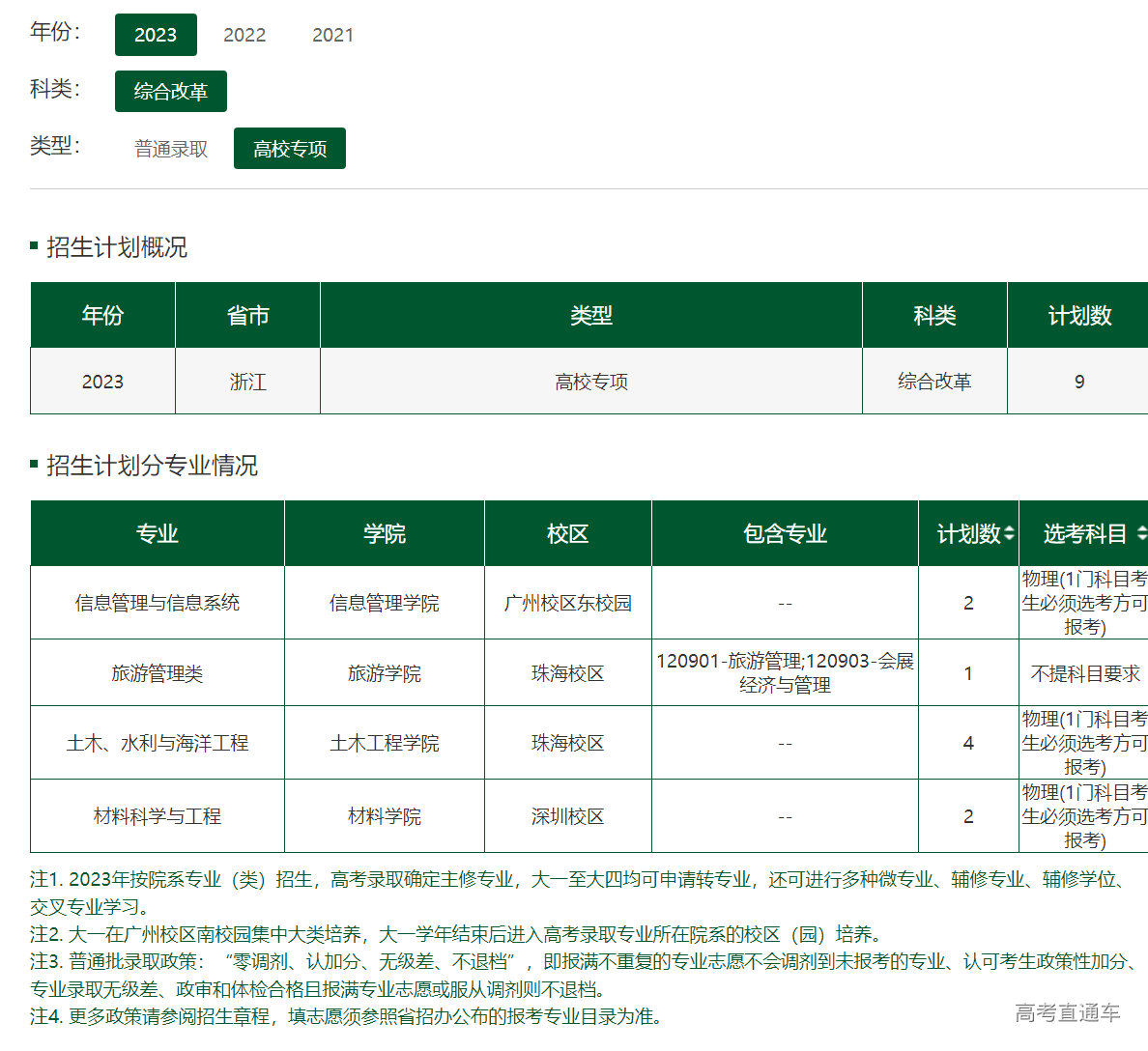Click the 高考直通车 watermark logo

coord(1067,1012)
